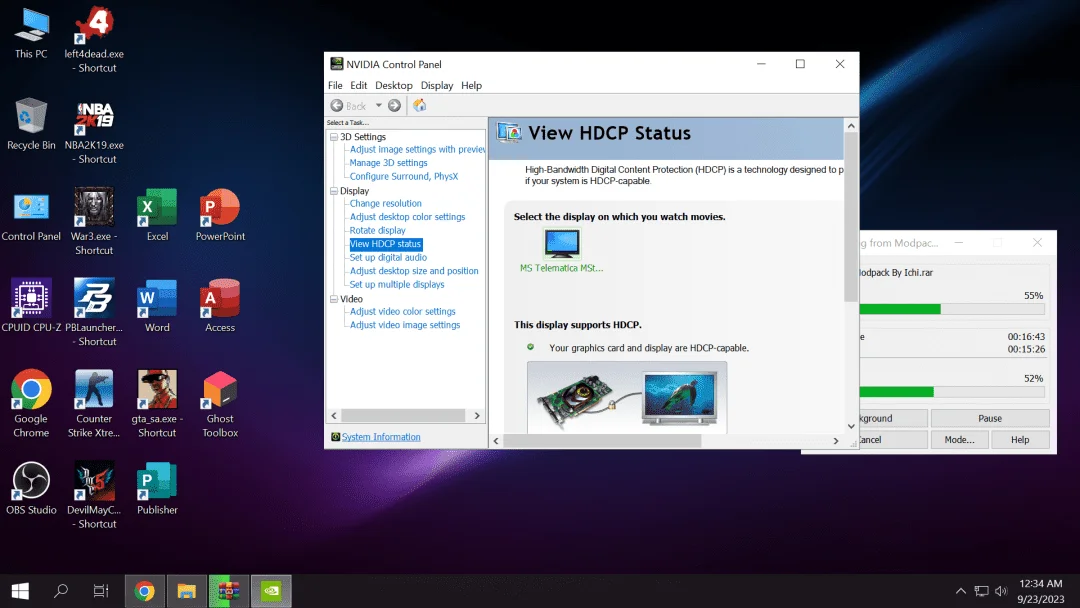Click Pause in the WinRAR extraction window

tap(990, 418)
